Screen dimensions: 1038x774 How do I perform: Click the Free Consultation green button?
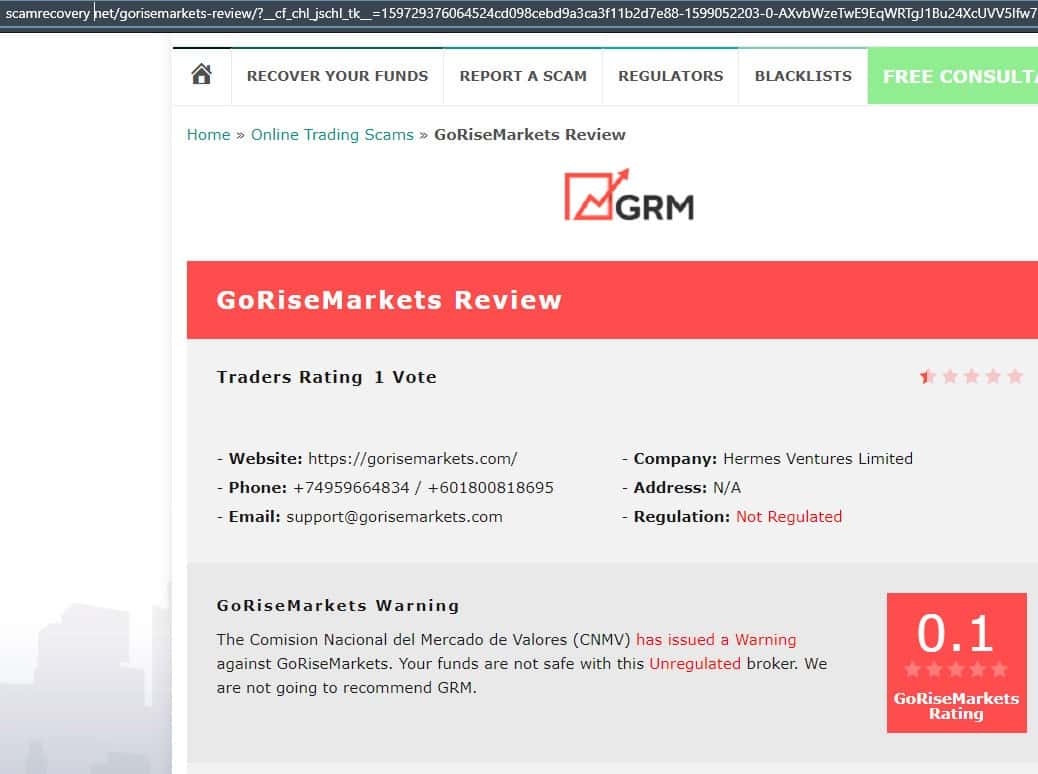click(x=953, y=76)
